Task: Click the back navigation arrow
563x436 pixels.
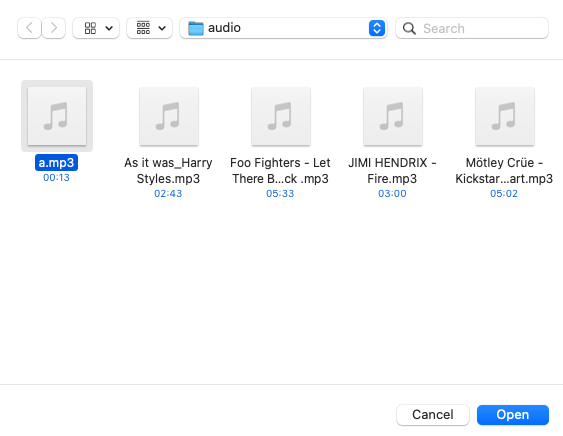Action: point(29,28)
